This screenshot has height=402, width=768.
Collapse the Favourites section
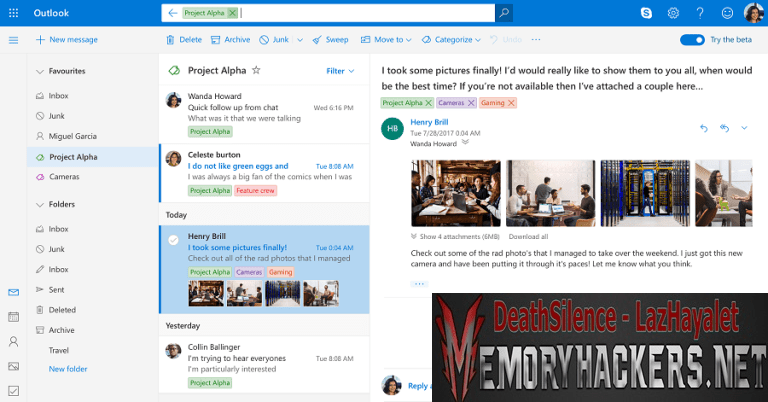click(x=40, y=71)
